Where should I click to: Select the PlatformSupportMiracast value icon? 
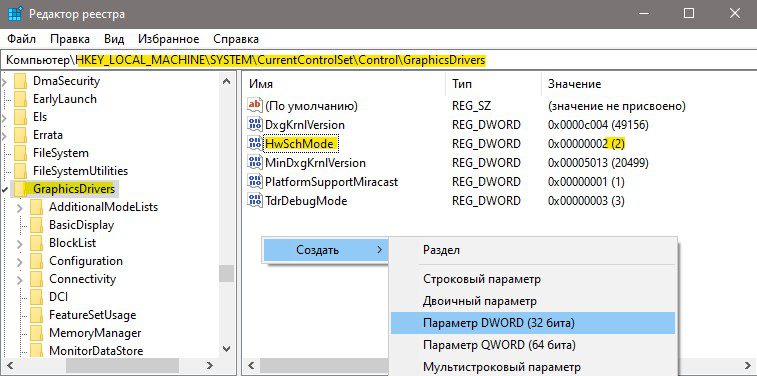point(254,181)
